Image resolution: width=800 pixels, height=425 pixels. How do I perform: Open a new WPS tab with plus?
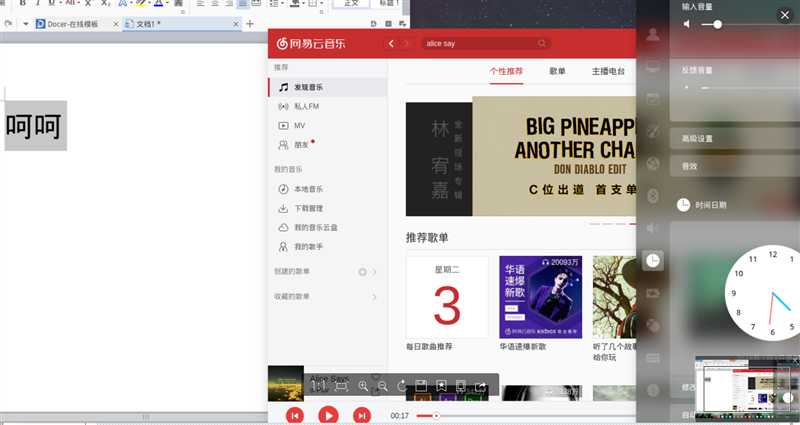(249, 24)
